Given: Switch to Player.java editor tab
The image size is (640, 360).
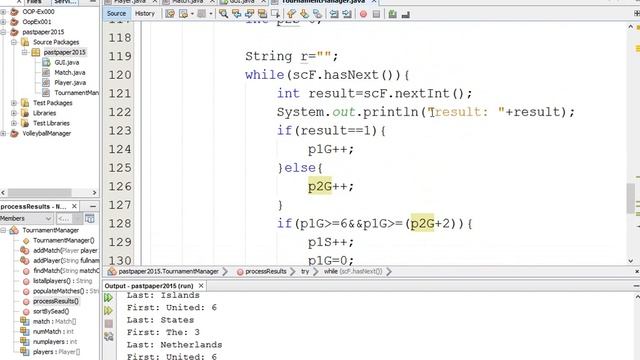Looking at the screenshot, I should 129,2.
